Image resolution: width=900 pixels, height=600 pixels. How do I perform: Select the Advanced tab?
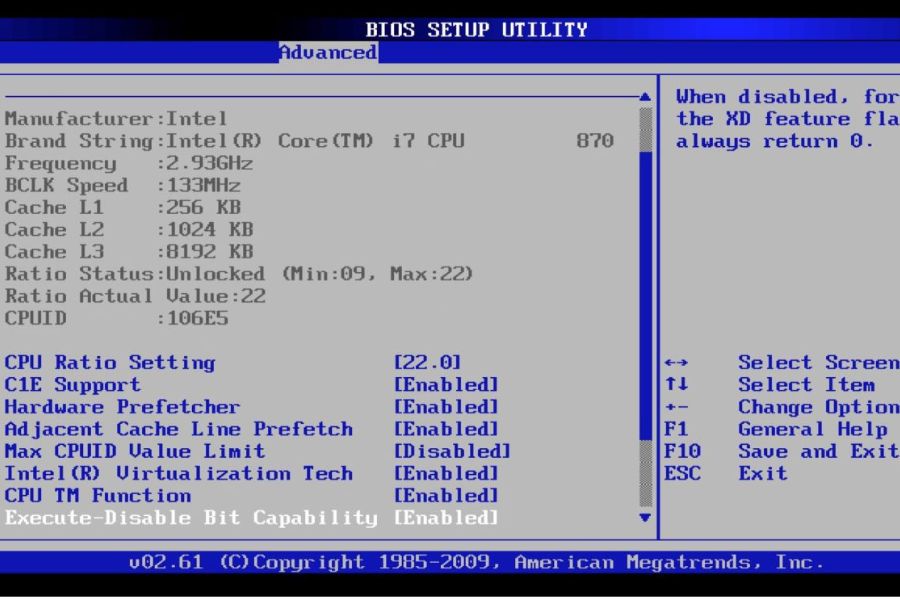point(327,52)
